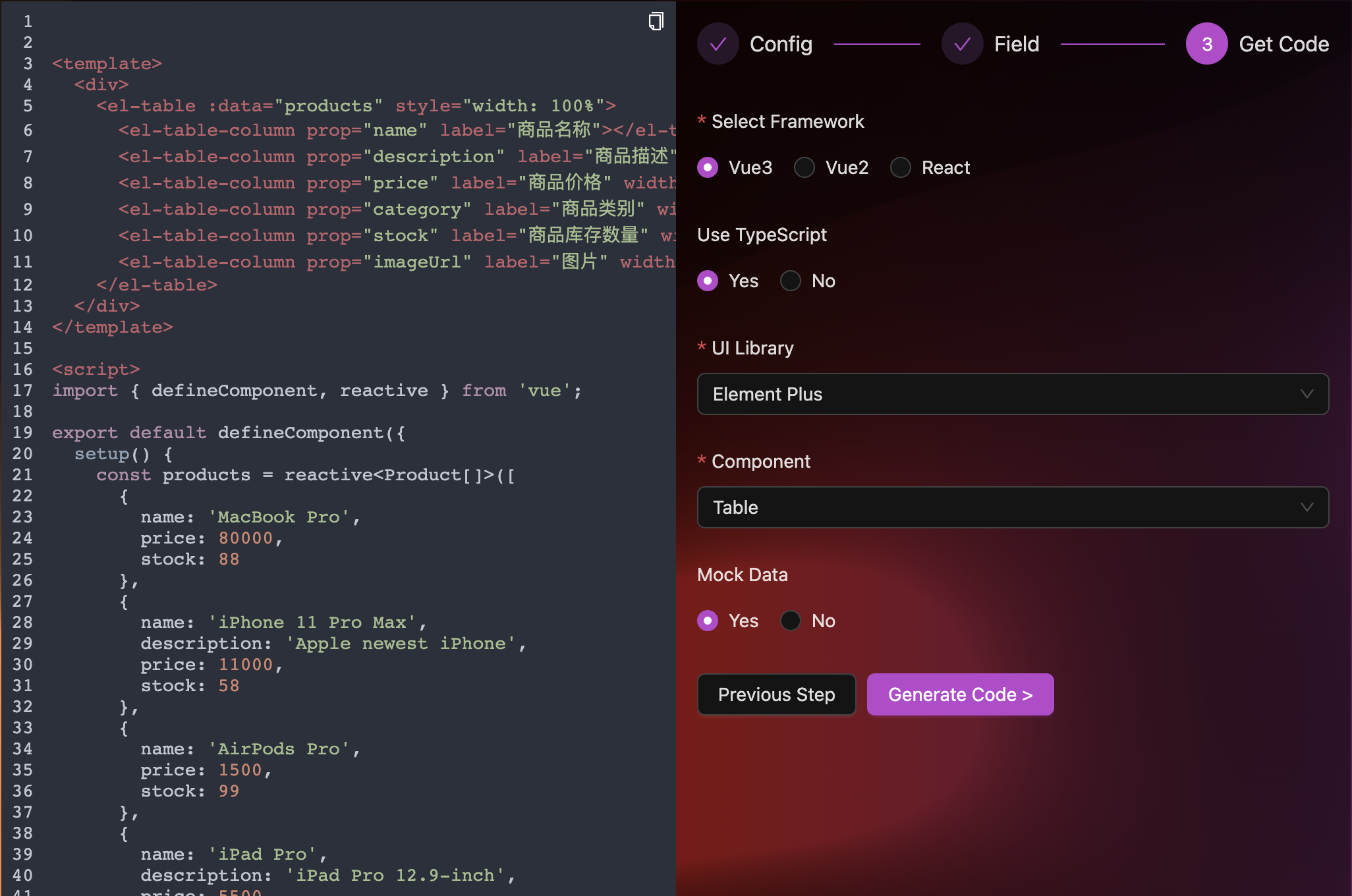This screenshot has height=896, width=1352.
Task: Click the 'price: 1500' line
Action: click(206, 770)
